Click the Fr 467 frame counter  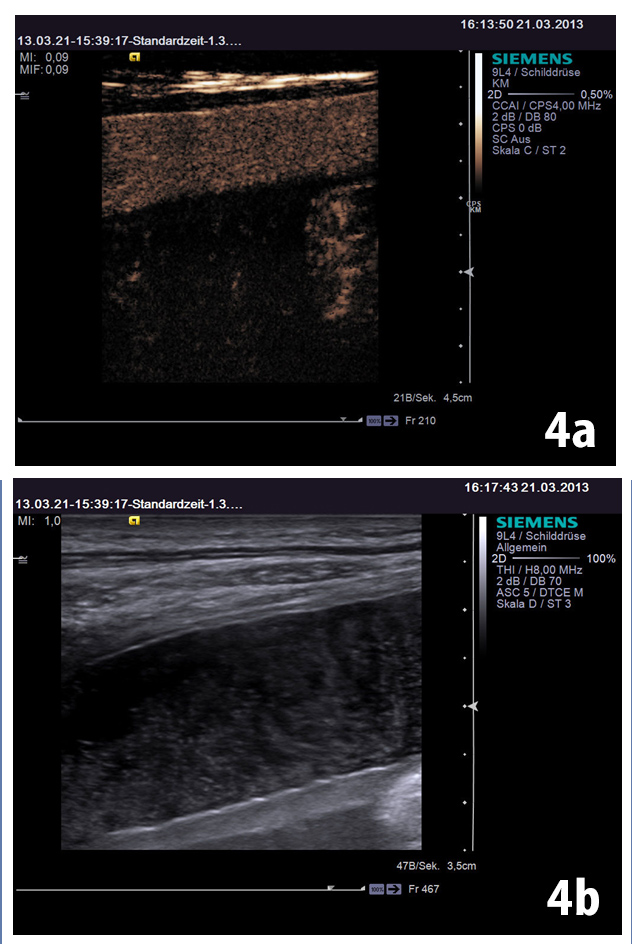pos(422,888)
